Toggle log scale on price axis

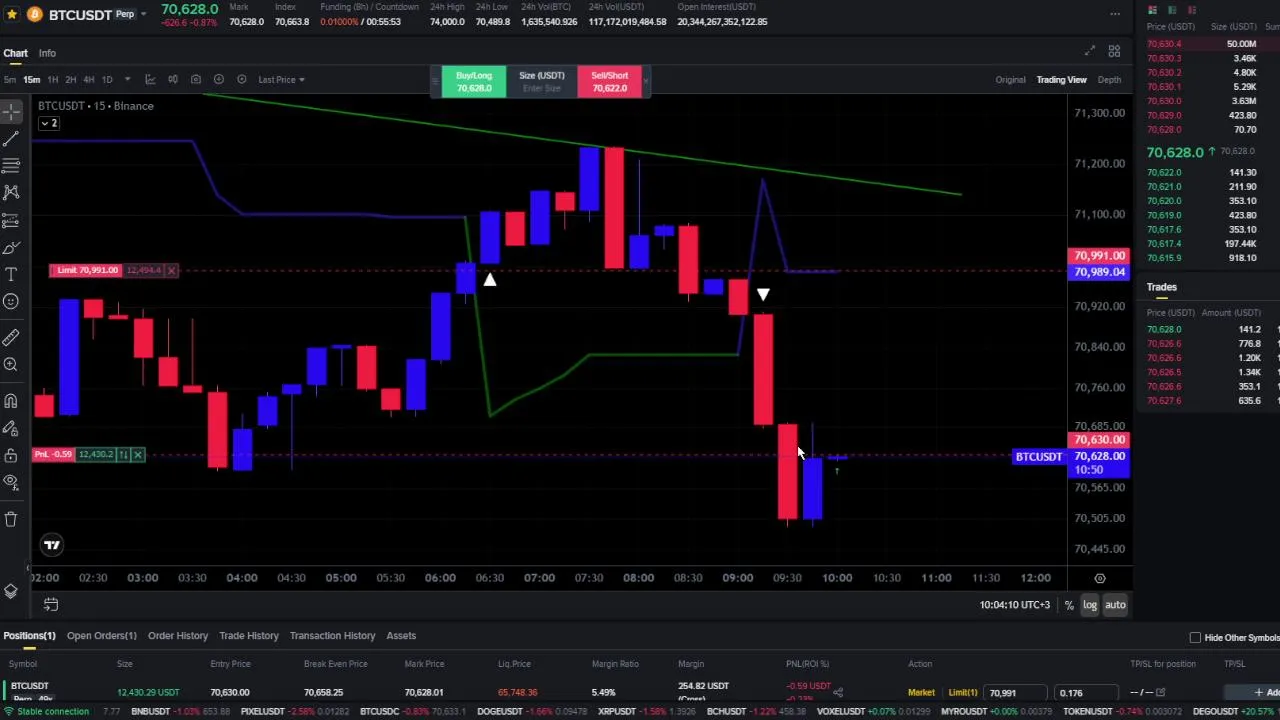pyautogui.click(x=1090, y=604)
